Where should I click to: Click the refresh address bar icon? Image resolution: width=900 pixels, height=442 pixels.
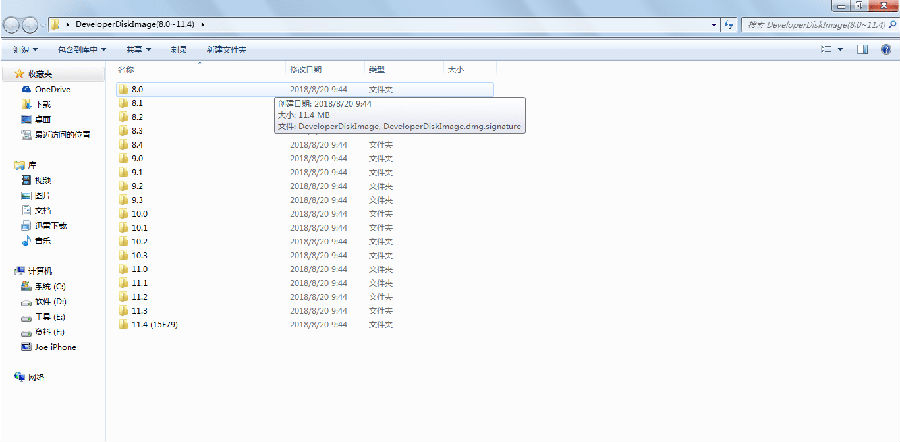pos(730,25)
